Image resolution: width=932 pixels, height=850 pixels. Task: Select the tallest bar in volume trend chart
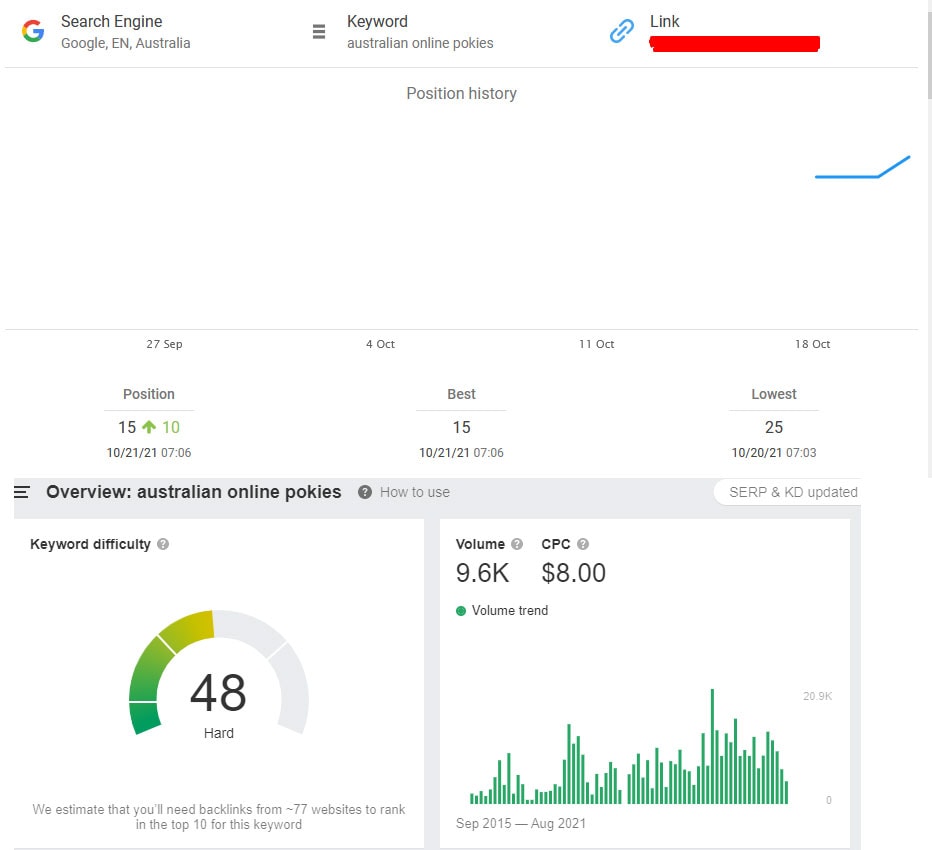click(x=712, y=745)
